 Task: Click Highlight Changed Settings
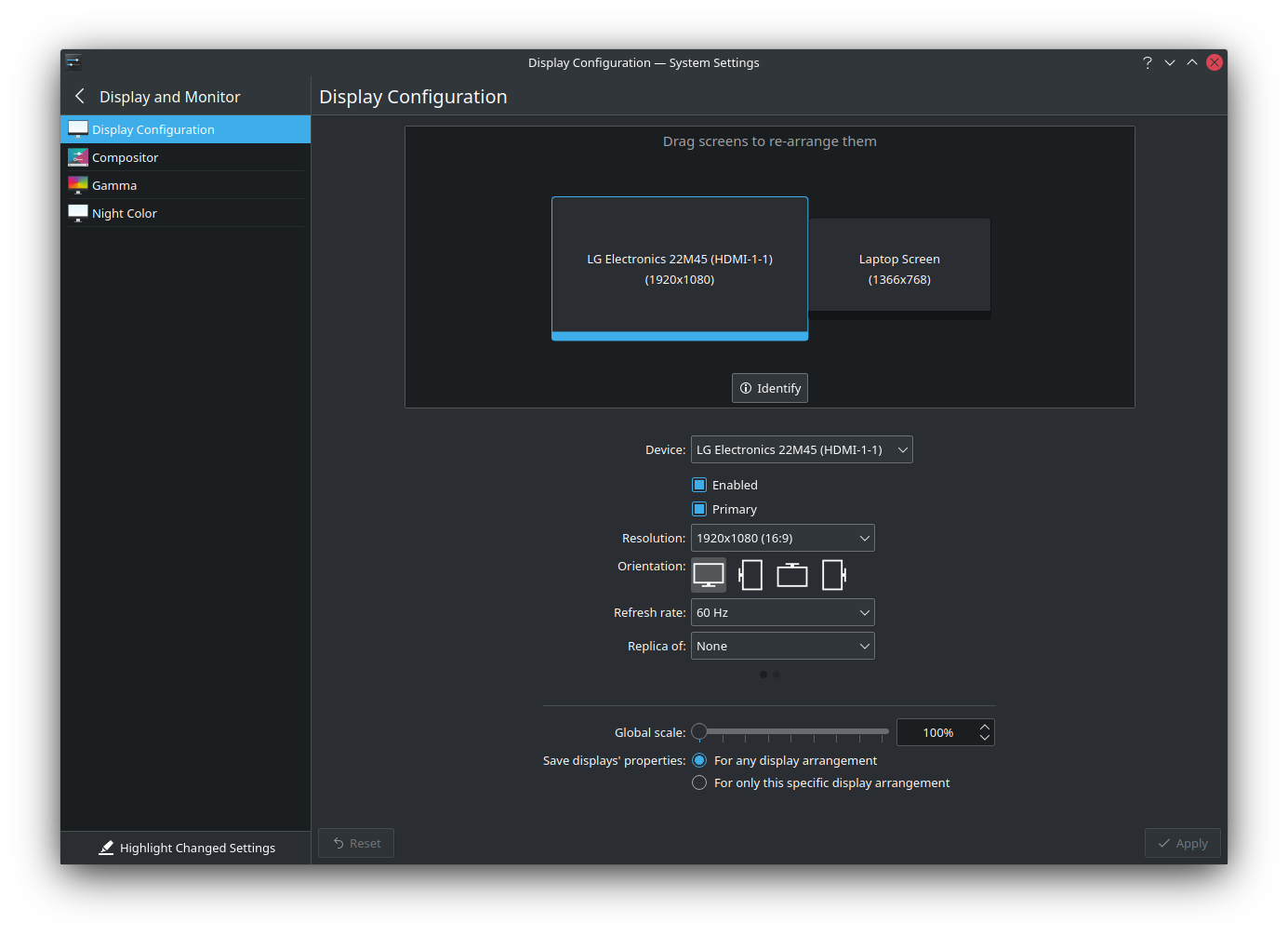click(x=187, y=848)
